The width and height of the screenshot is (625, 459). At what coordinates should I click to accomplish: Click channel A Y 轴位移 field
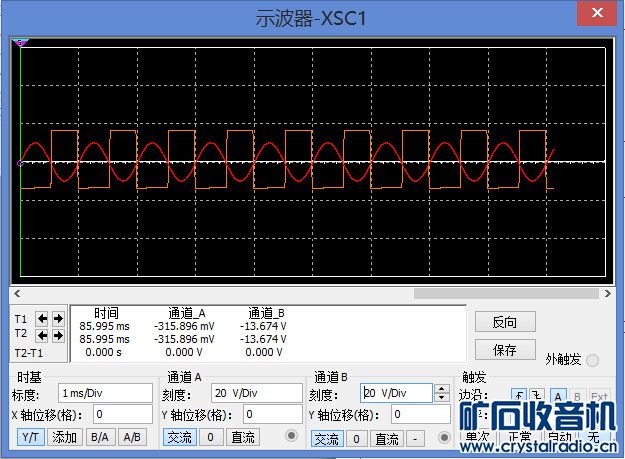click(x=273, y=414)
